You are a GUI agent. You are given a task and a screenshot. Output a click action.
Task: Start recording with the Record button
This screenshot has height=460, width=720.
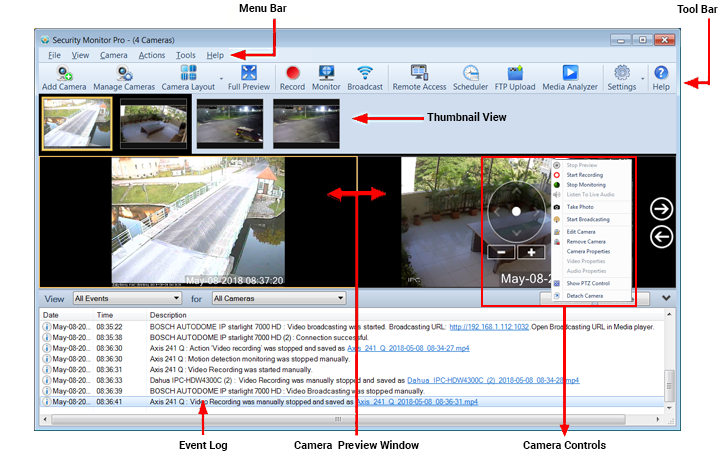tap(292, 74)
